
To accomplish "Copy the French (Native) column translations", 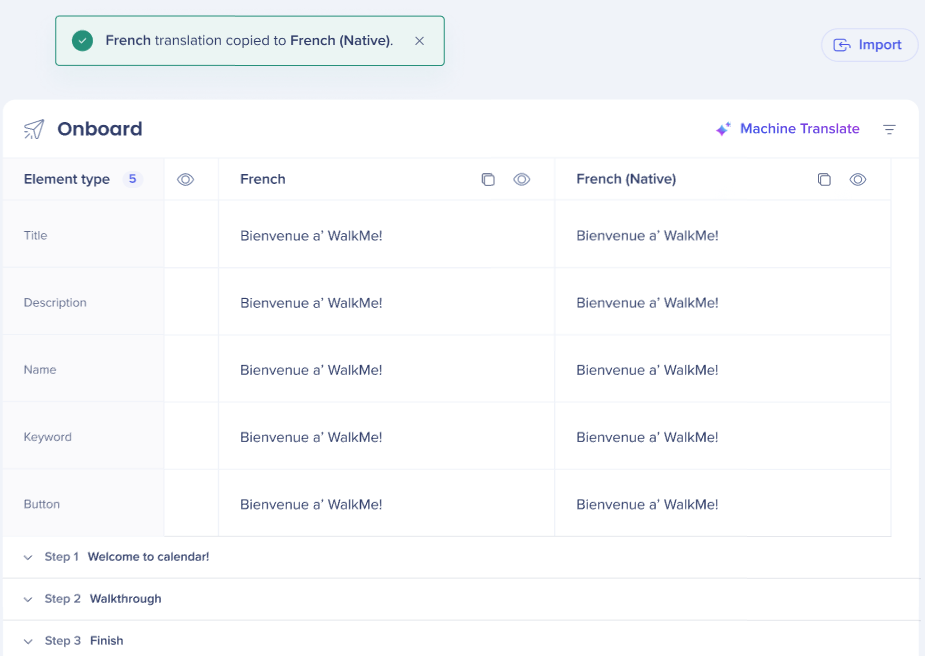I will click(x=824, y=180).
